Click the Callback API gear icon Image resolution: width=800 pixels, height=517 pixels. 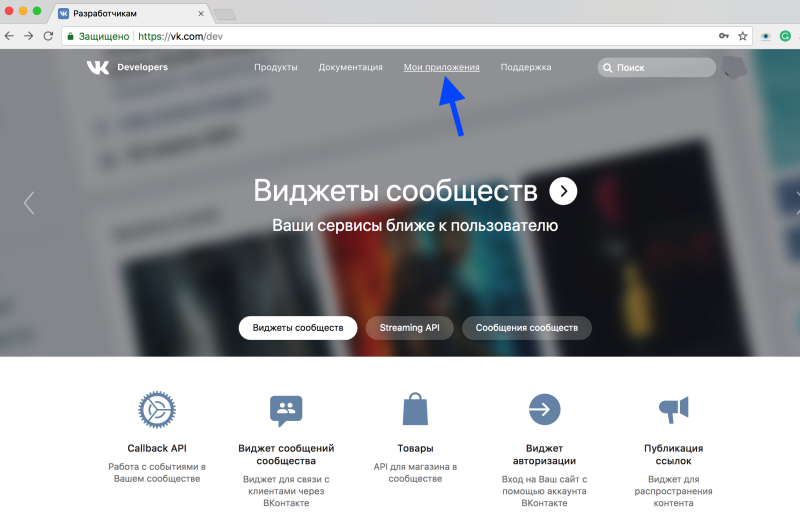pos(157,409)
